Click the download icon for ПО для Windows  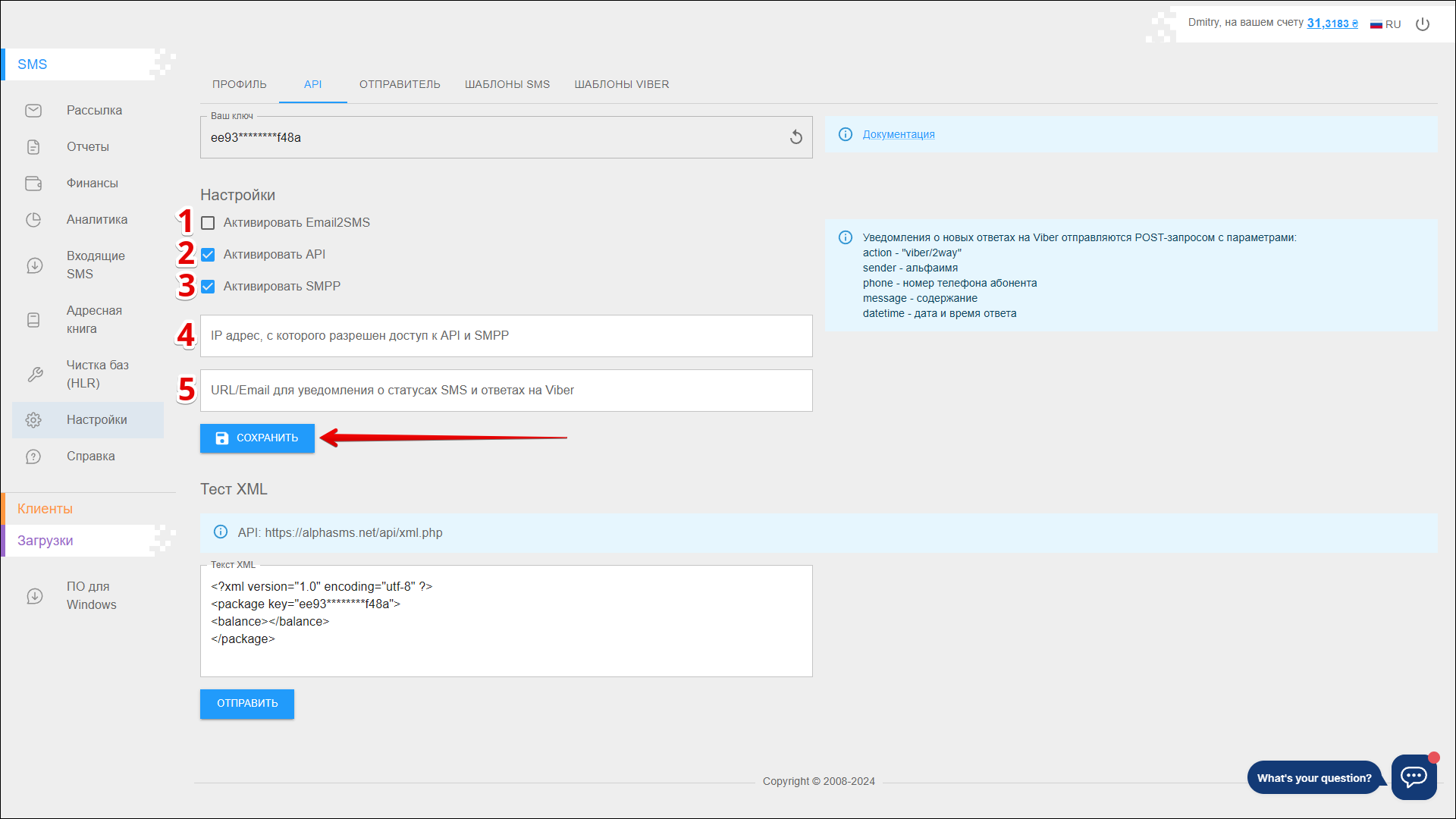35,596
